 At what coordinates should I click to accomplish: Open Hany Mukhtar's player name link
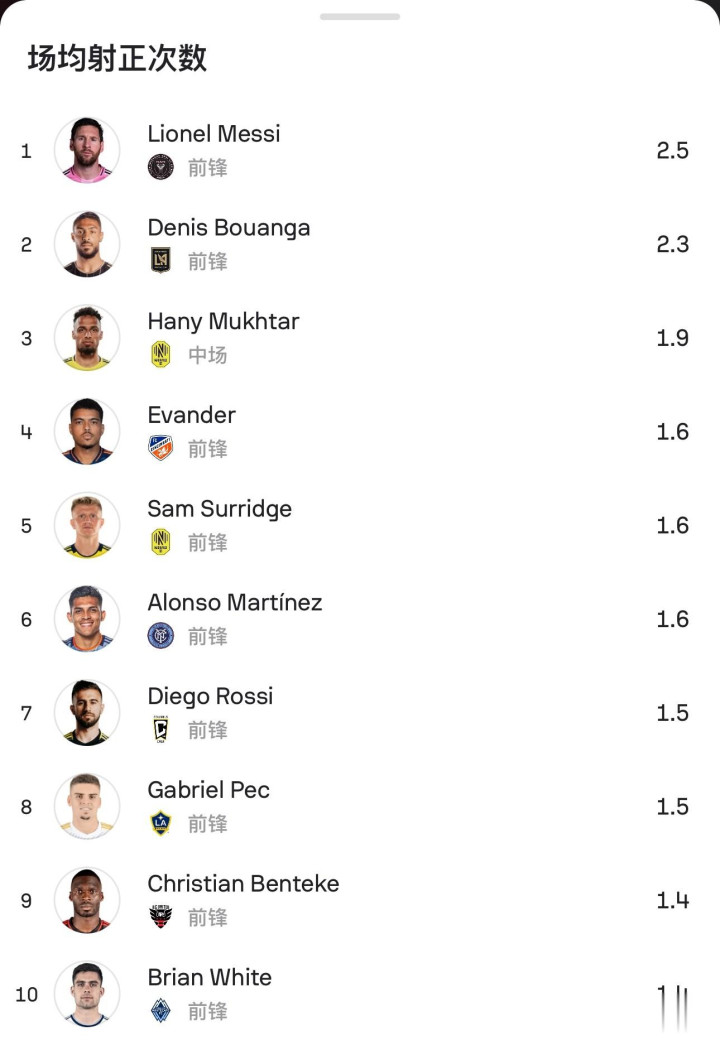223,321
